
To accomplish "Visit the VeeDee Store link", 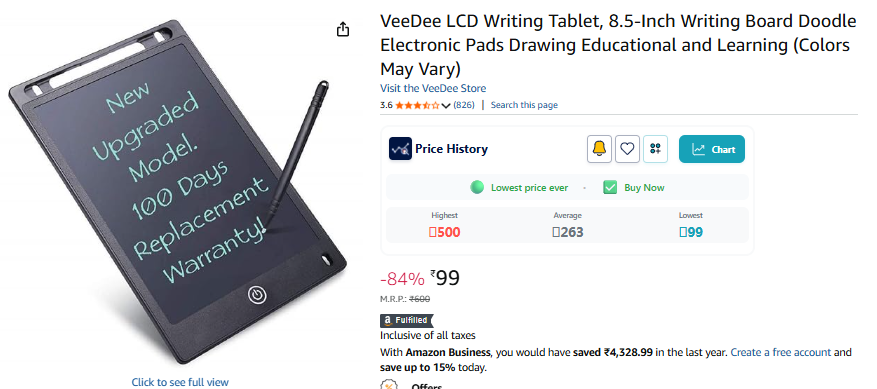I will click(433, 88).
